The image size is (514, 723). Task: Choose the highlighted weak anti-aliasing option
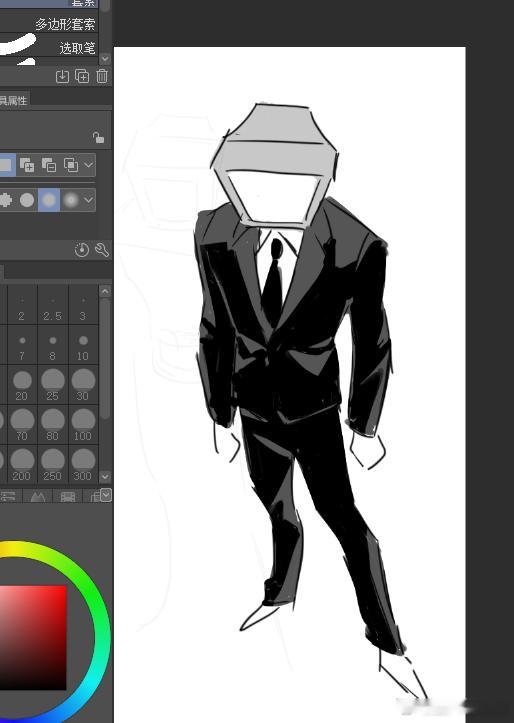pyautogui.click(x=49, y=200)
